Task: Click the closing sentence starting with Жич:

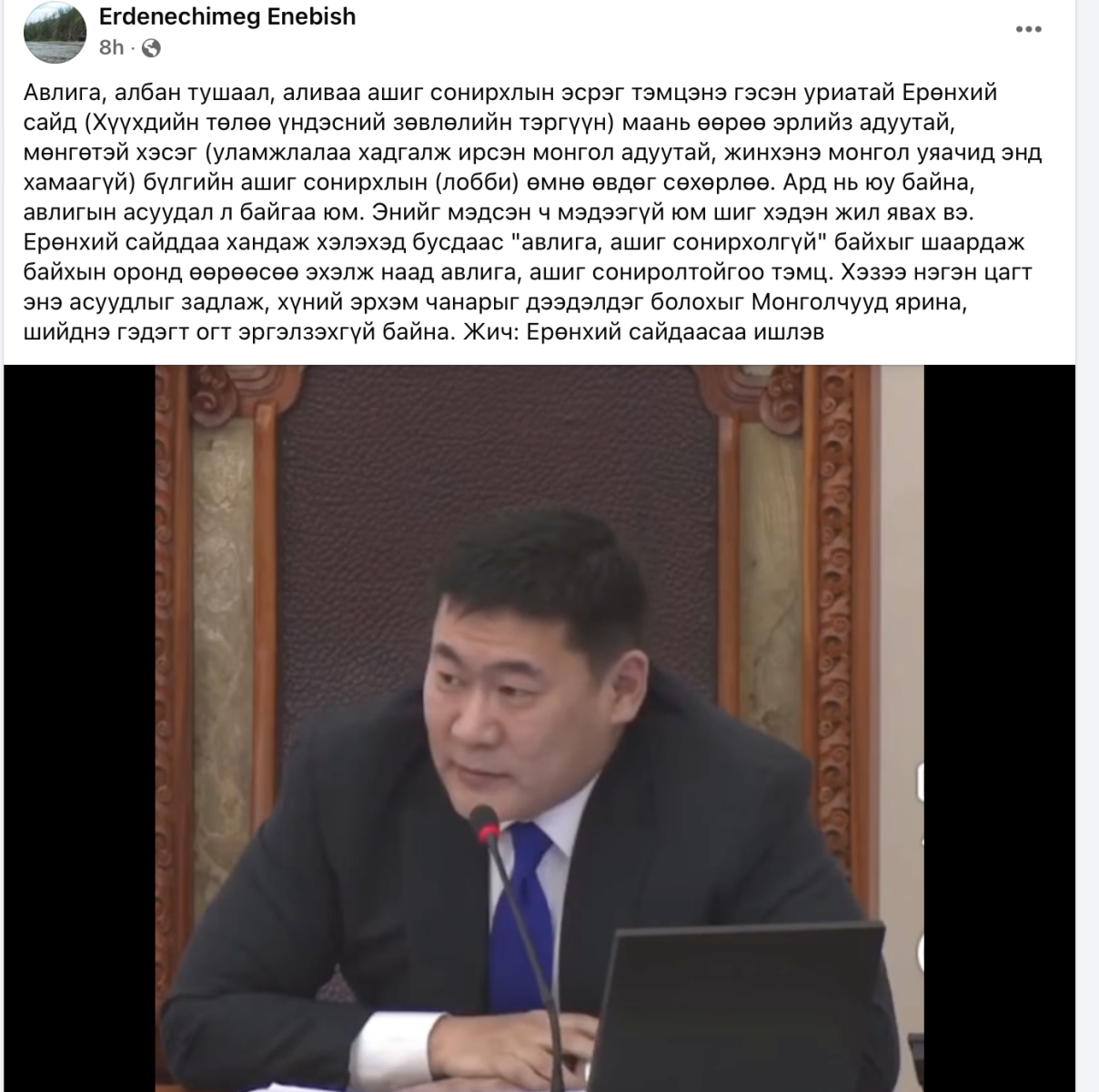Action: 644,332
